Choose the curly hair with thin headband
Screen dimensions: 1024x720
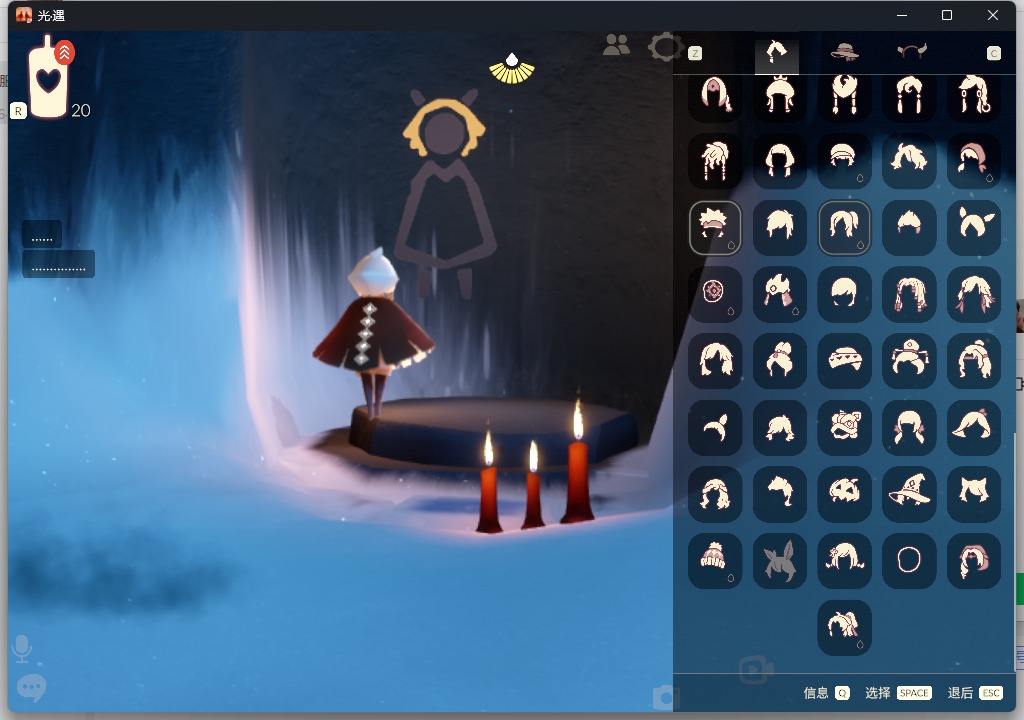[715, 493]
